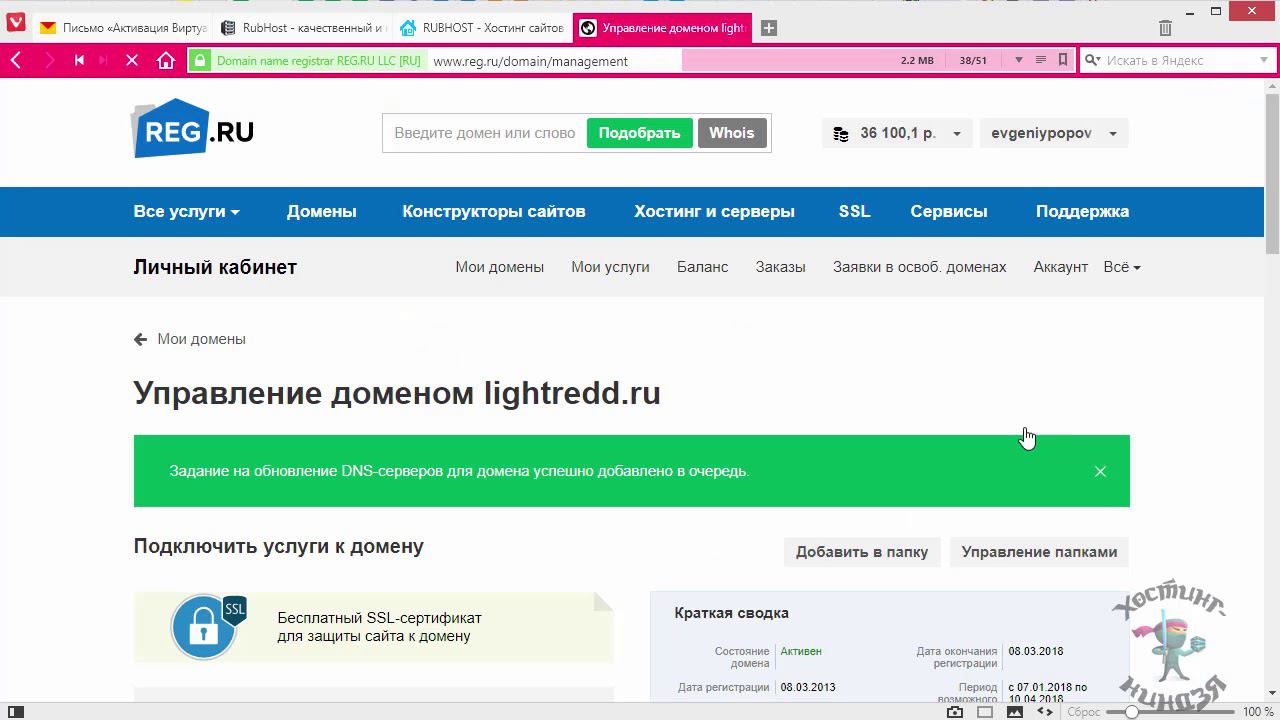
Task: Open Заявки в освоб. доменах link
Action: pyautogui.click(x=919, y=267)
